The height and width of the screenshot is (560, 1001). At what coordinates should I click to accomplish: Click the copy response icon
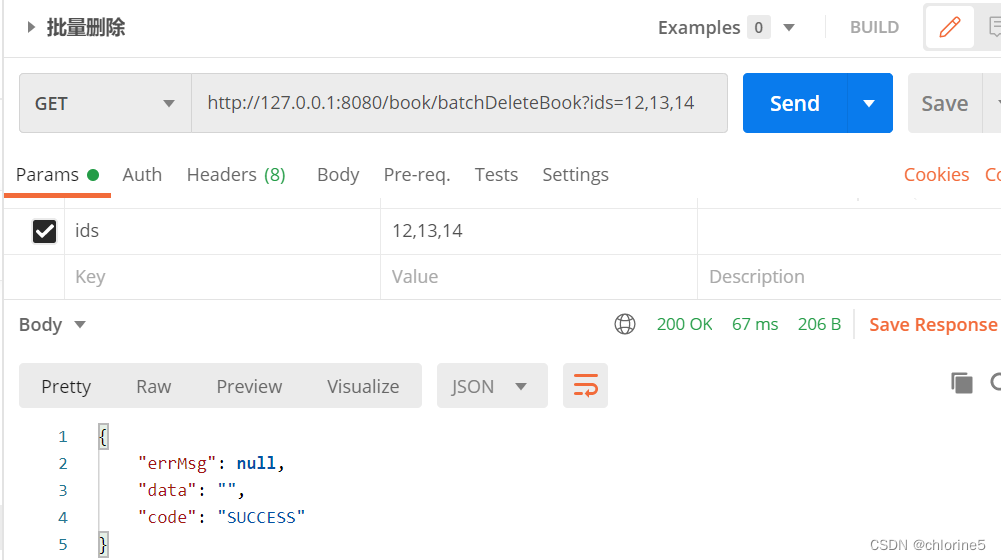961,382
